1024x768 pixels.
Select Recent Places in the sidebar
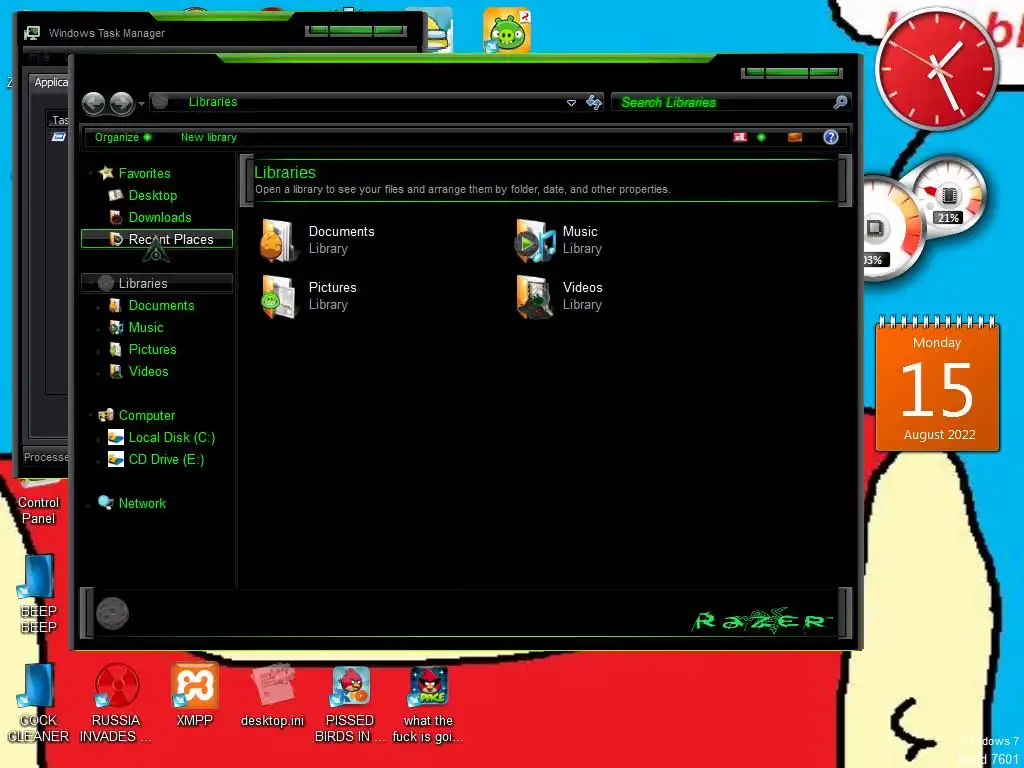[x=157, y=239]
